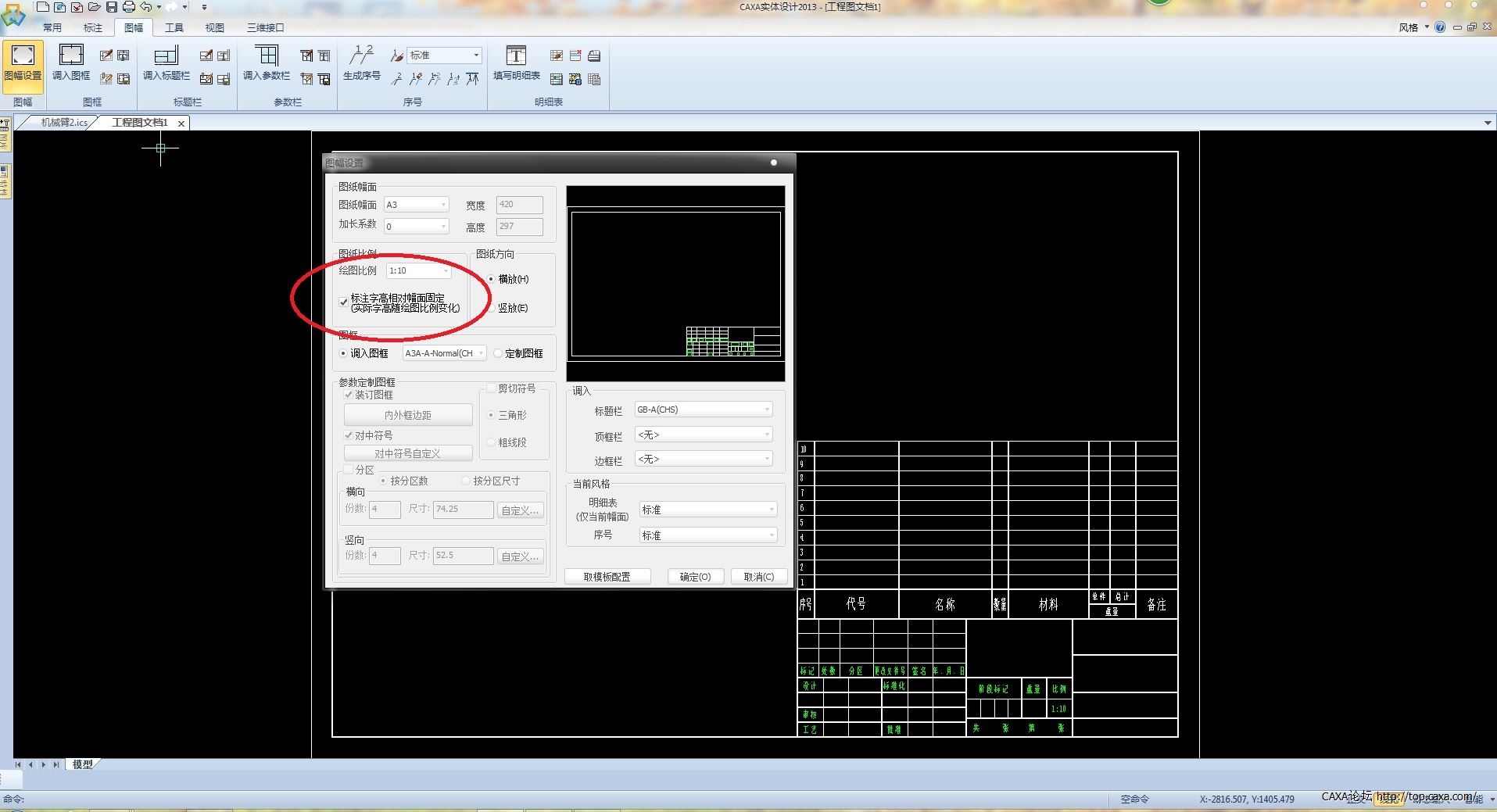Click the 对中符号自定义 button
The width and height of the screenshot is (1497, 812).
[408, 453]
